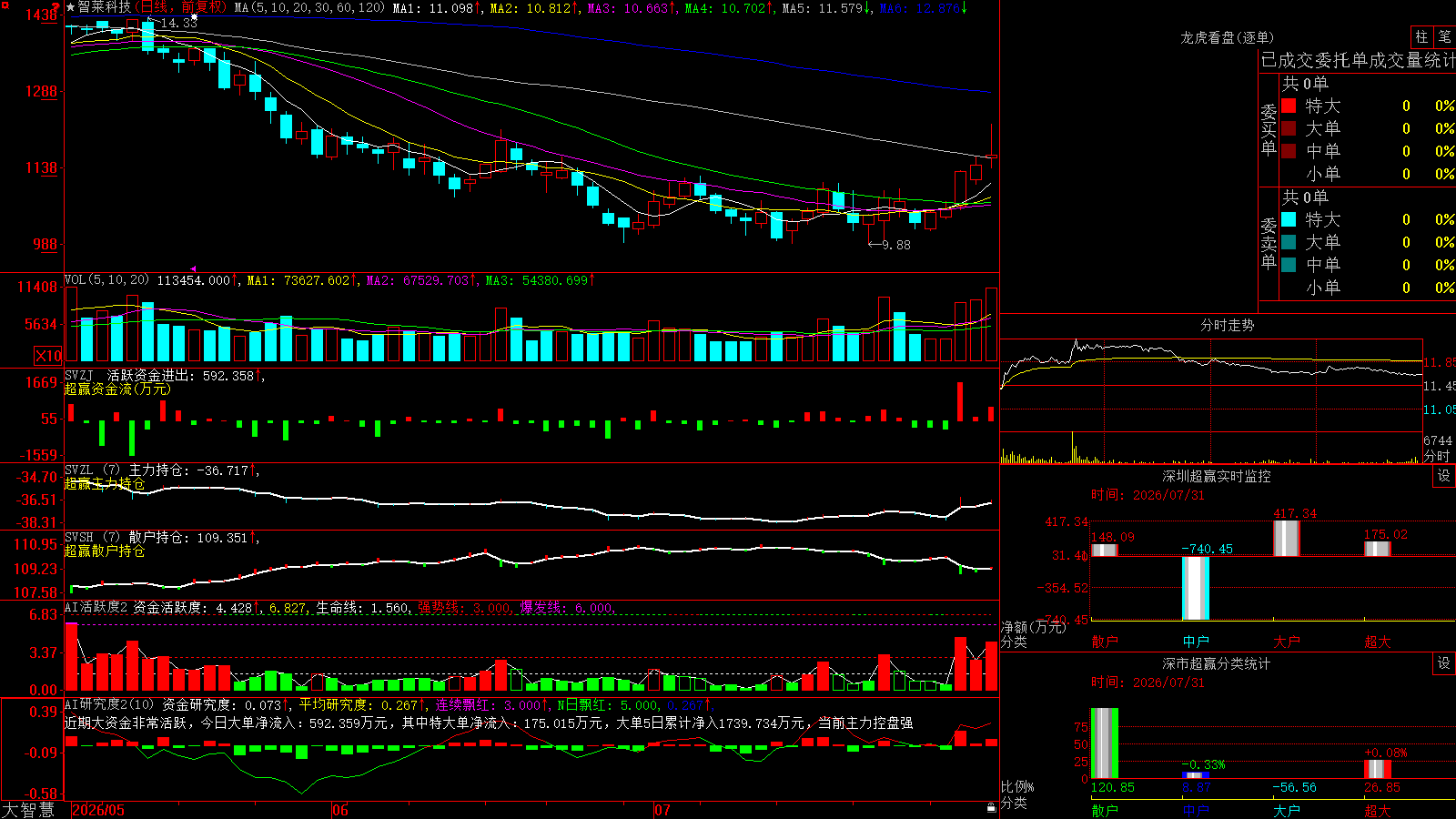Click the 14.33 high price annotation
The width and height of the screenshot is (1456, 819).
[x=178, y=23]
